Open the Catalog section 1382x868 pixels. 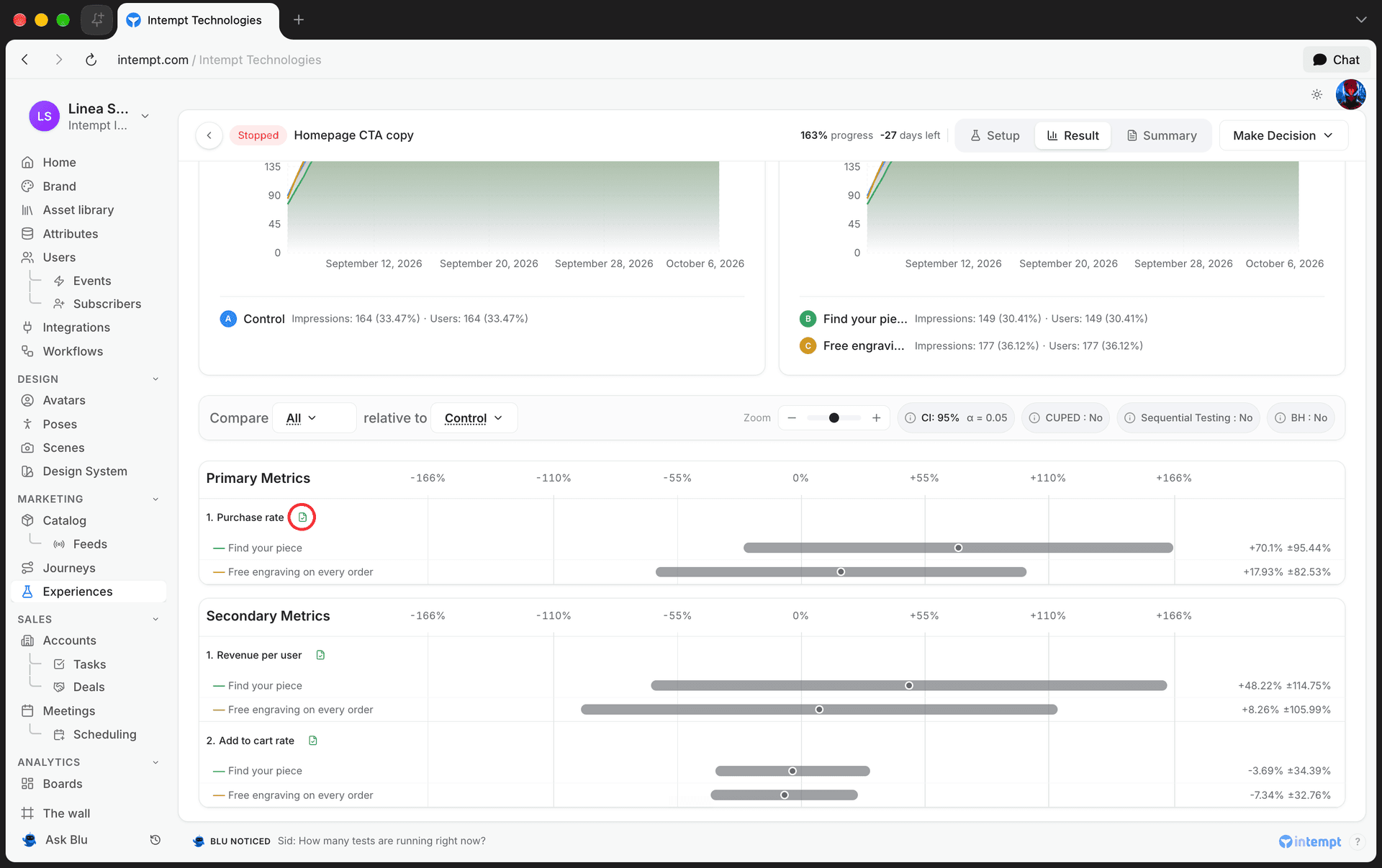click(x=89, y=520)
